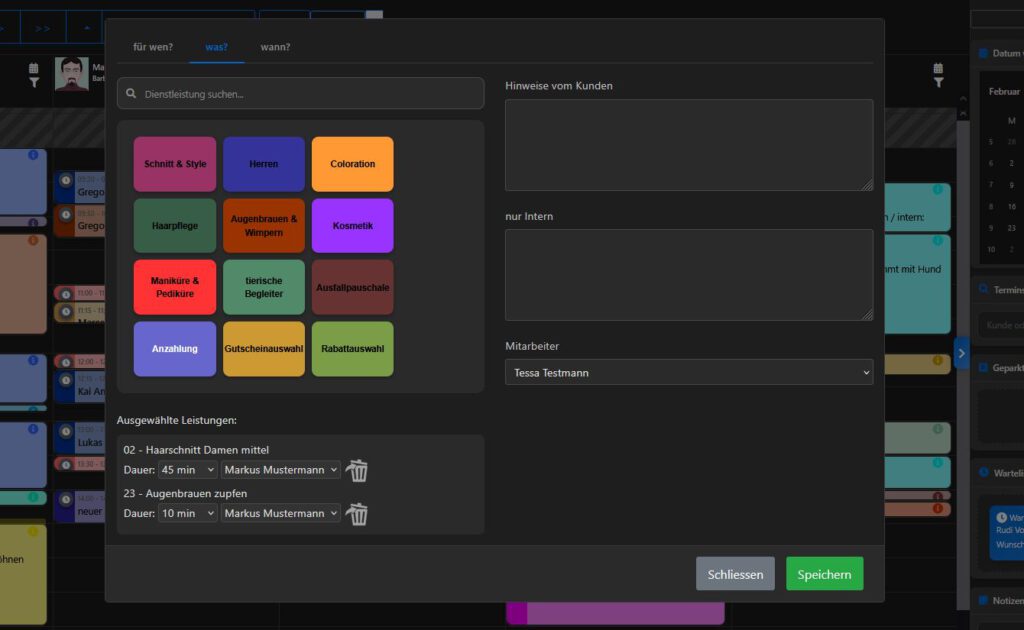Viewport: 1024px width, 630px height.
Task: Click the filter funnel icon at top left
Action: click(x=34, y=82)
